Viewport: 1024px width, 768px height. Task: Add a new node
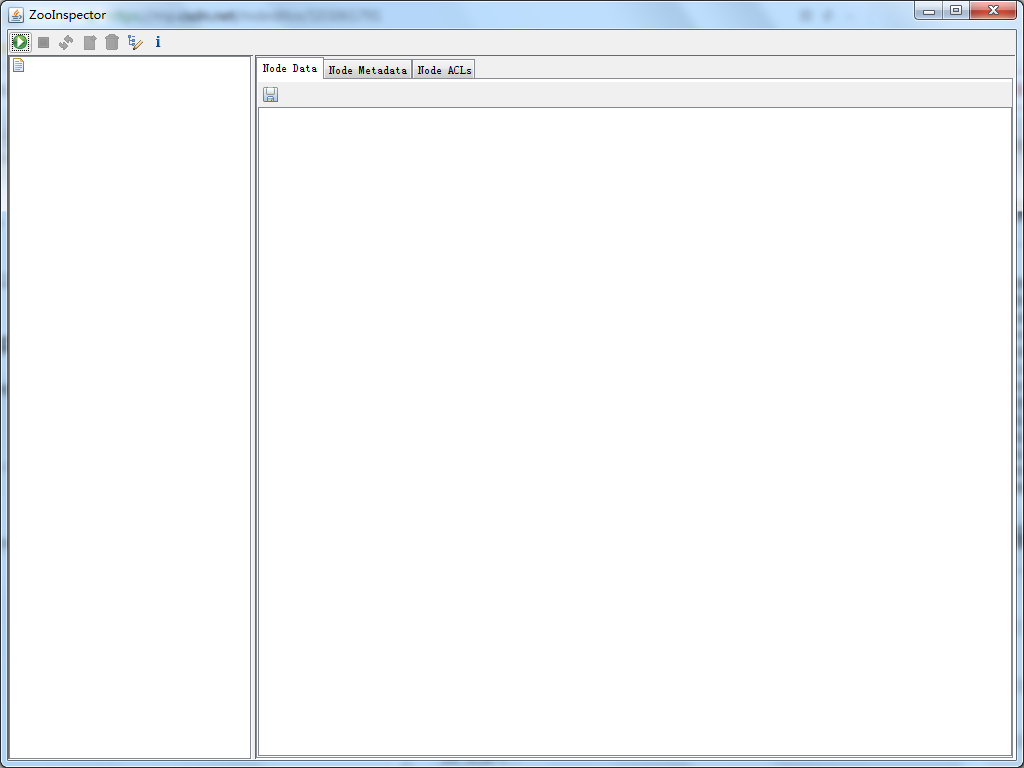(89, 42)
